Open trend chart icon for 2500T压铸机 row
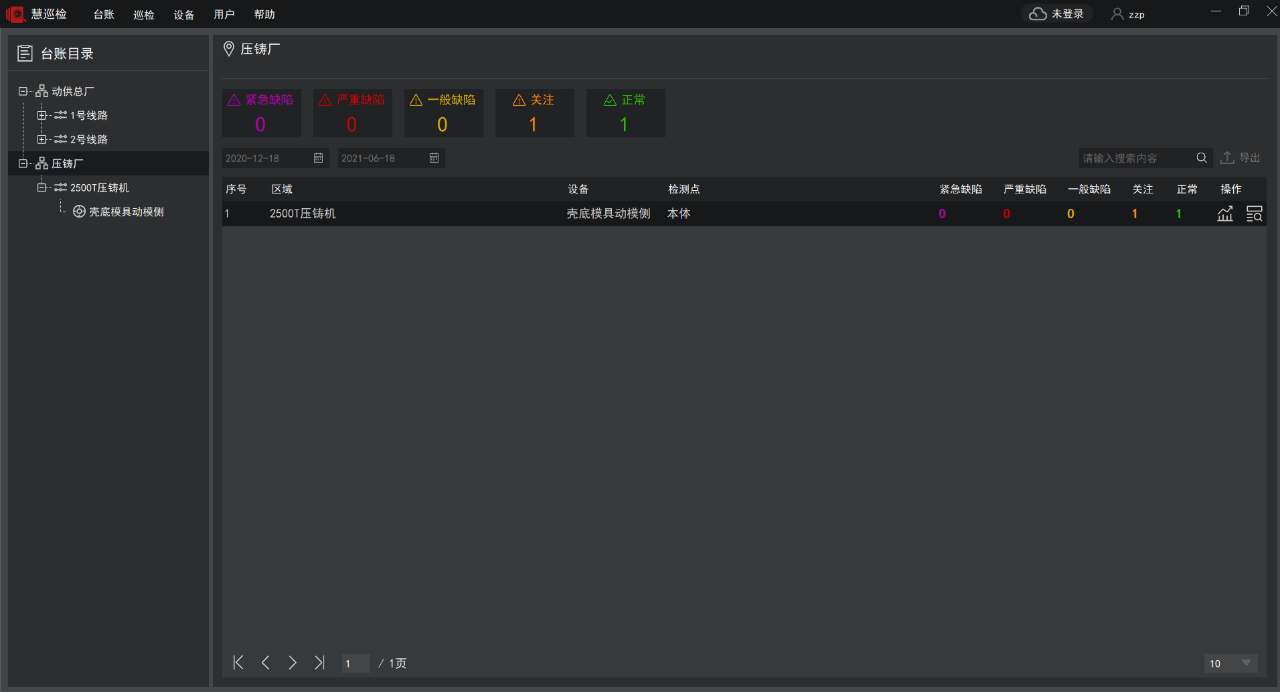1280x692 pixels. click(x=1225, y=214)
